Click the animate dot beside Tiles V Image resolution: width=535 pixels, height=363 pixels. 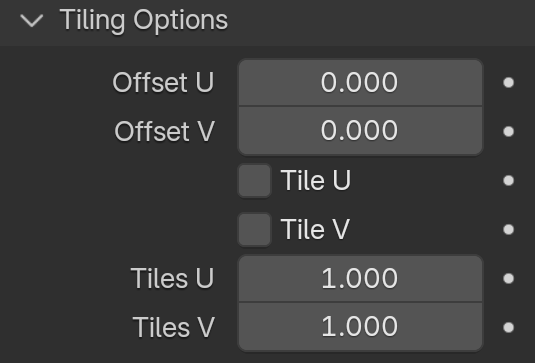pyautogui.click(x=508, y=328)
